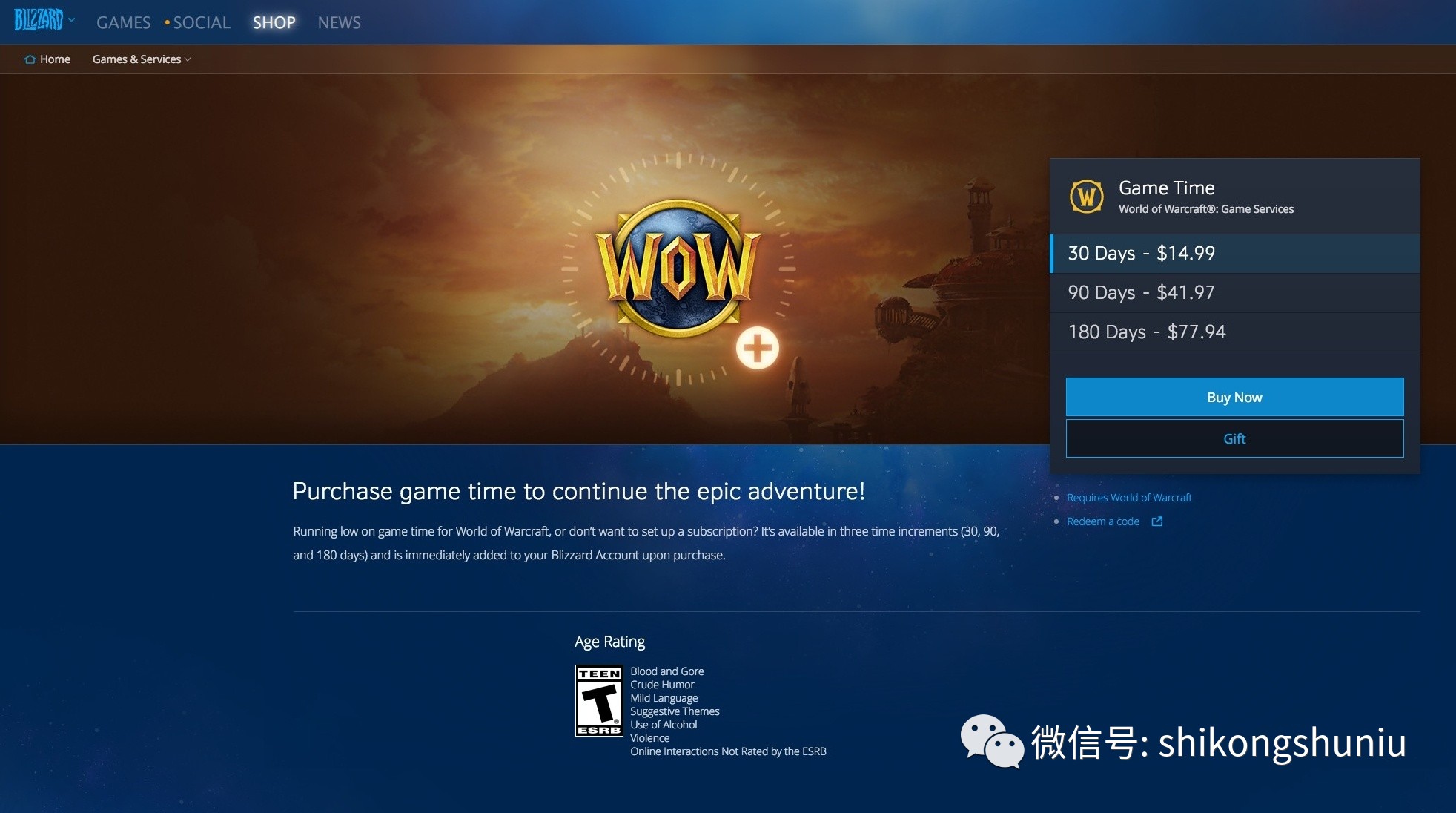1456x813 pixels.
Task: Click the ESRB Teen rating badge
Action: point(599,701)
